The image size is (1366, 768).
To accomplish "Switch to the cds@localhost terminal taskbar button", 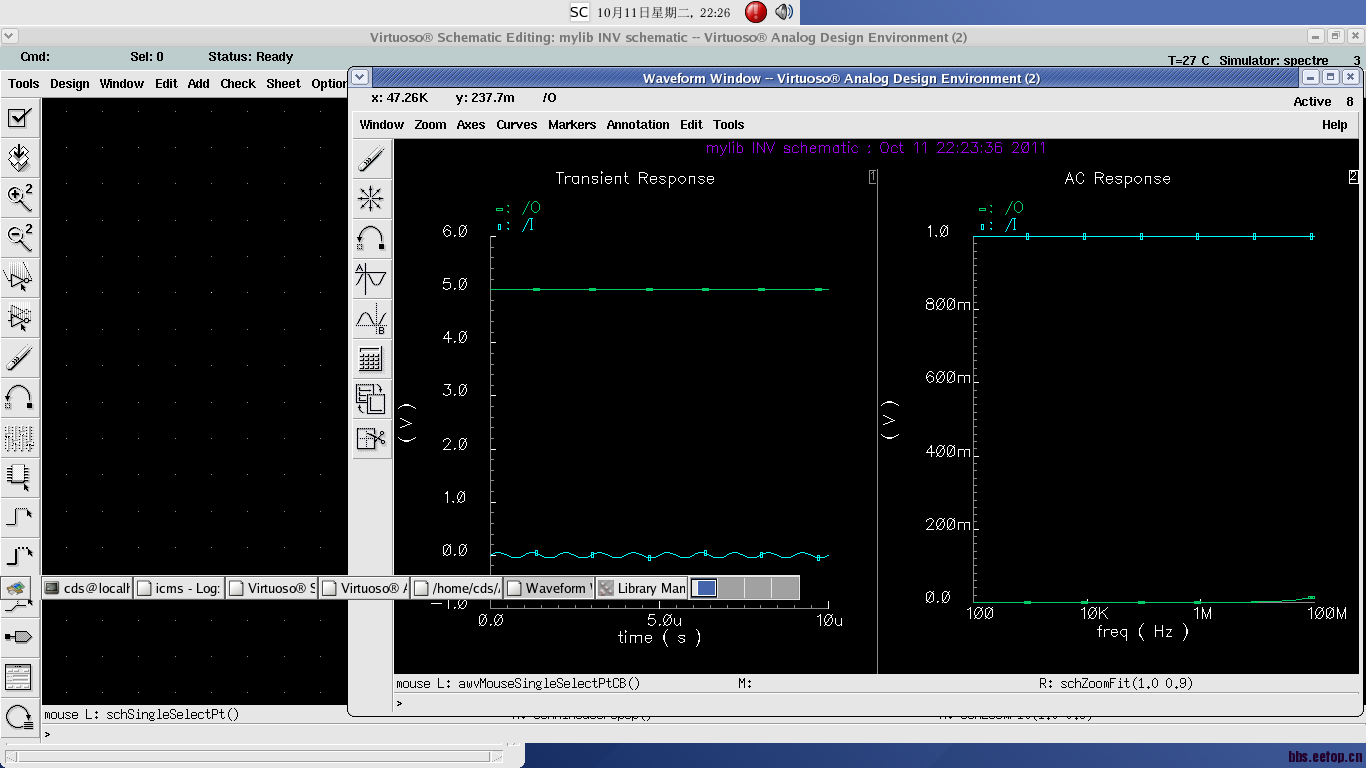I will pyautogui.click(x=88, y=588).
